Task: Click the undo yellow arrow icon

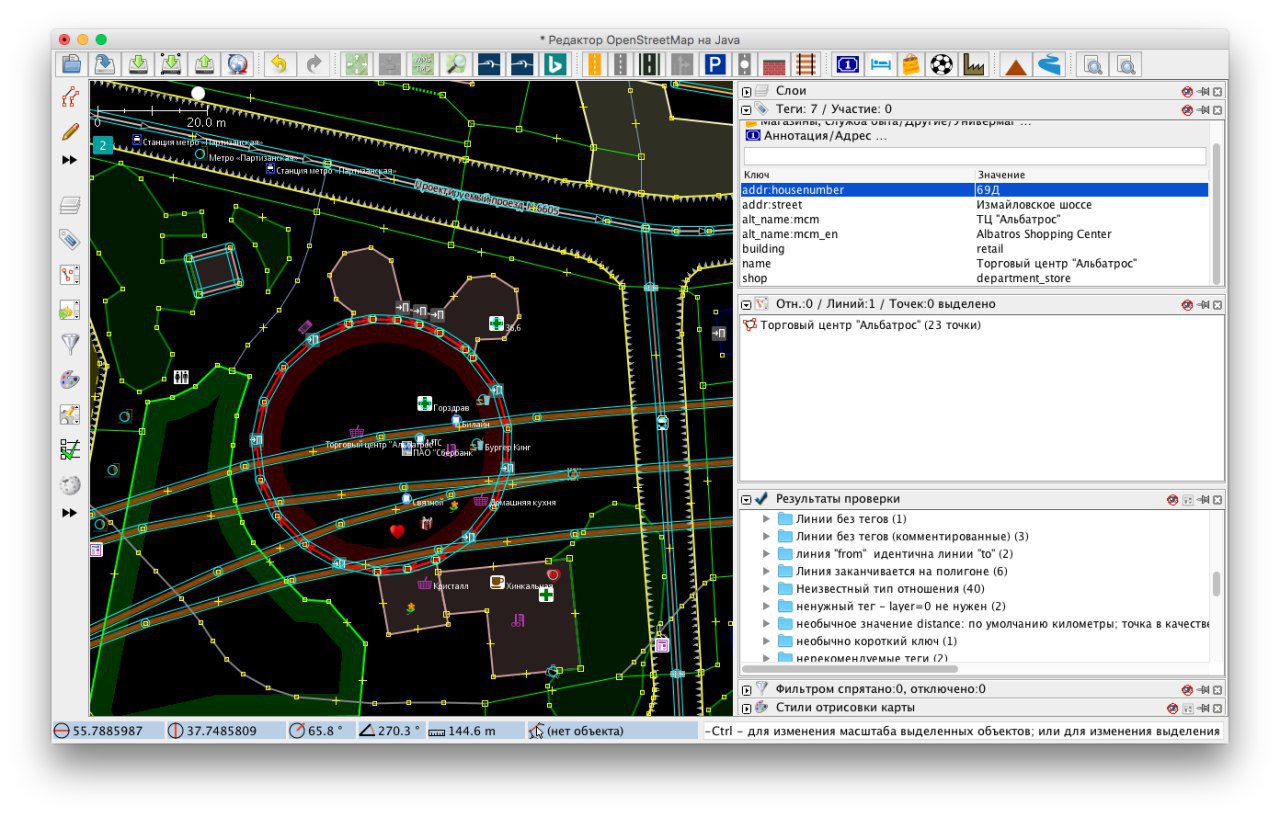Action: (278, 64)
